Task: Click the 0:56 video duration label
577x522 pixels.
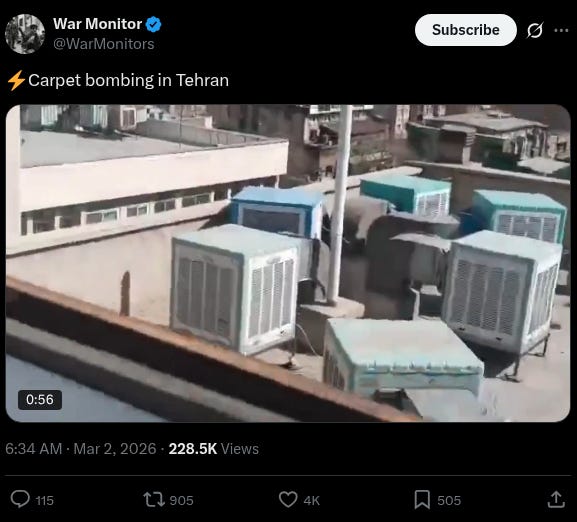Action: 40,400
